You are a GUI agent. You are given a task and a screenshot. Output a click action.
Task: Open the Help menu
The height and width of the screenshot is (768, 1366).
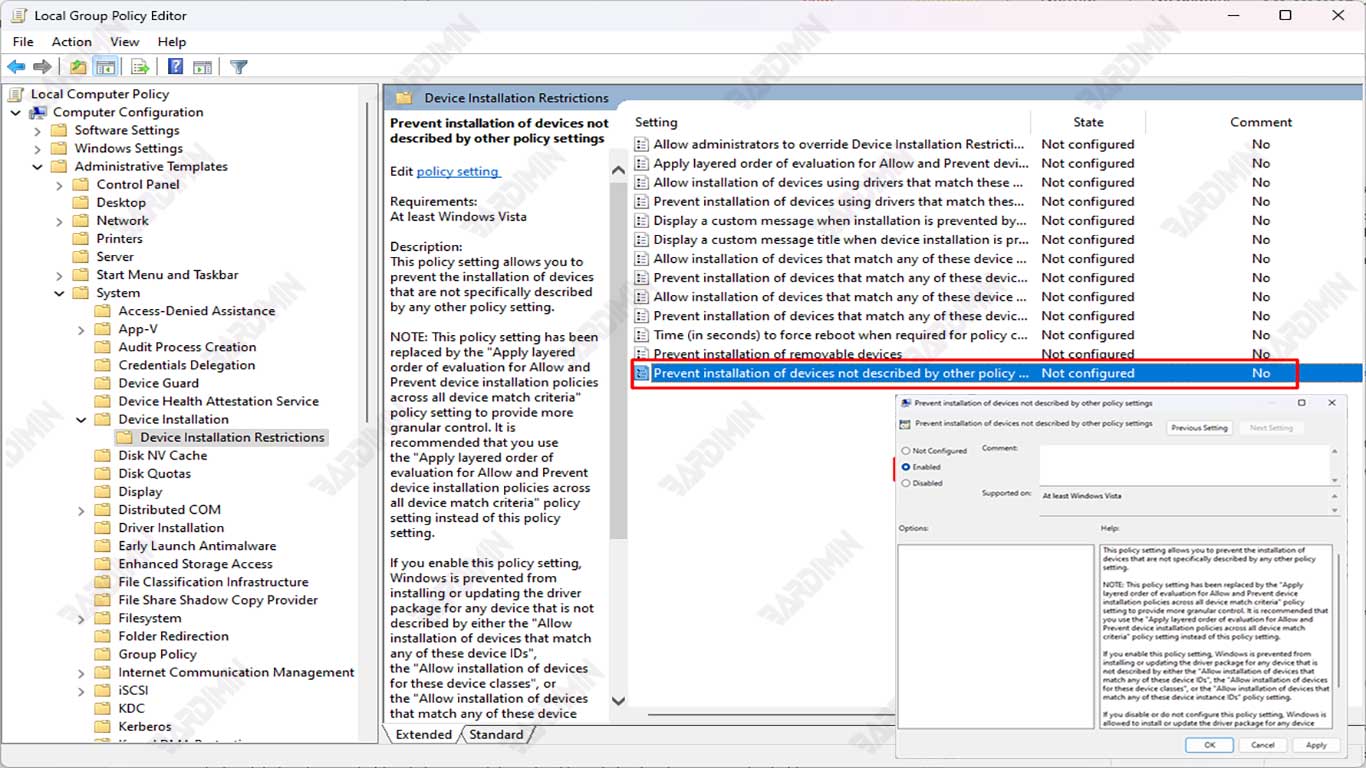point(172,42)
